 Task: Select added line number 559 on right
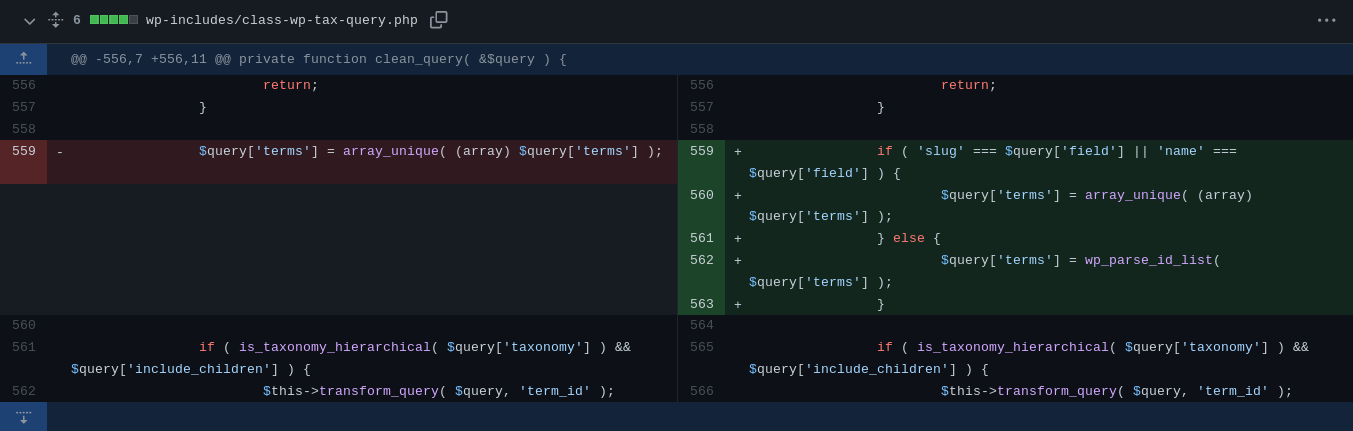(701, 152)
